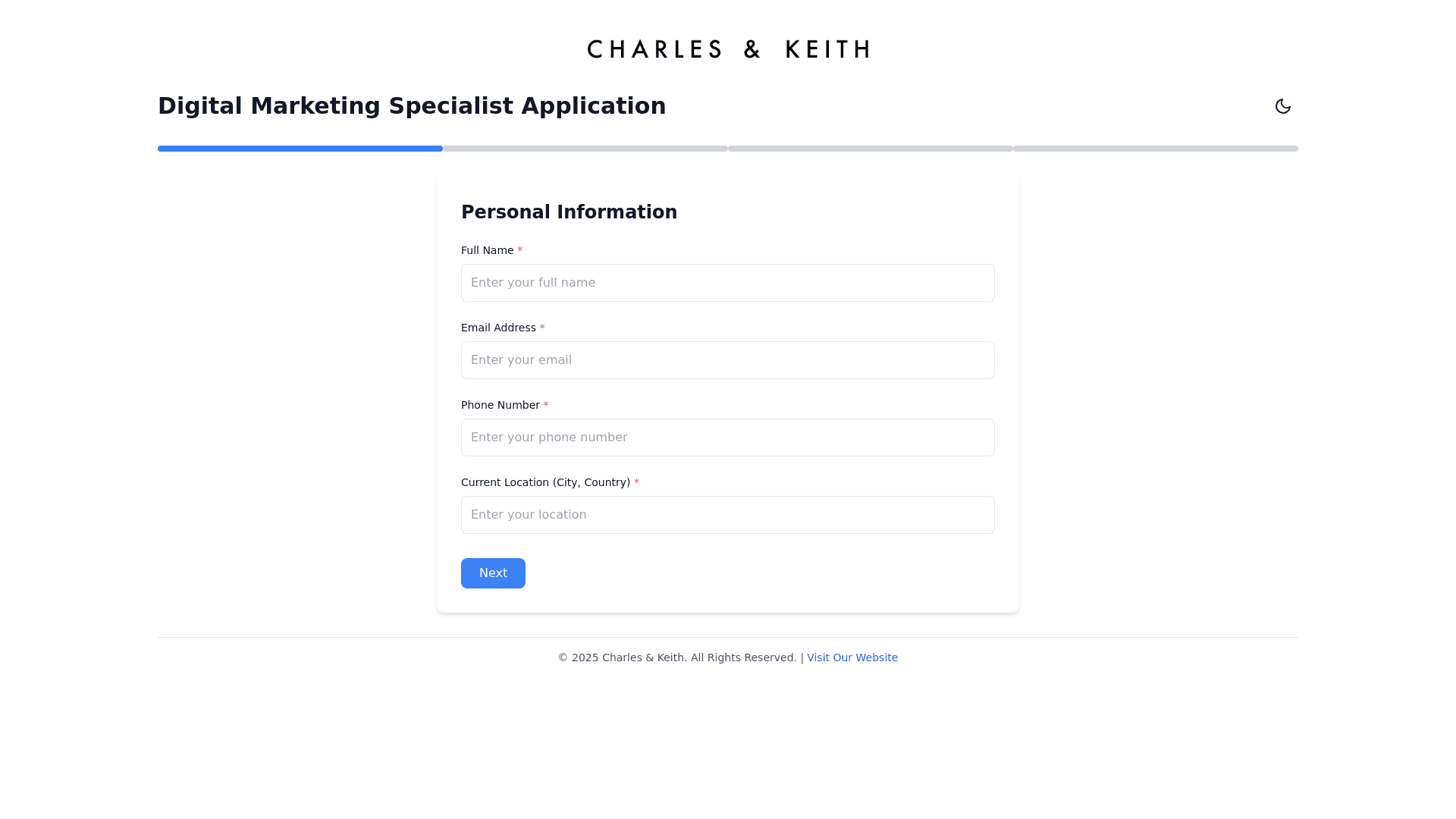Focus the Full Name input field
The height and width of the screenshot is (819, 1456).
click(x=728, y=283)
